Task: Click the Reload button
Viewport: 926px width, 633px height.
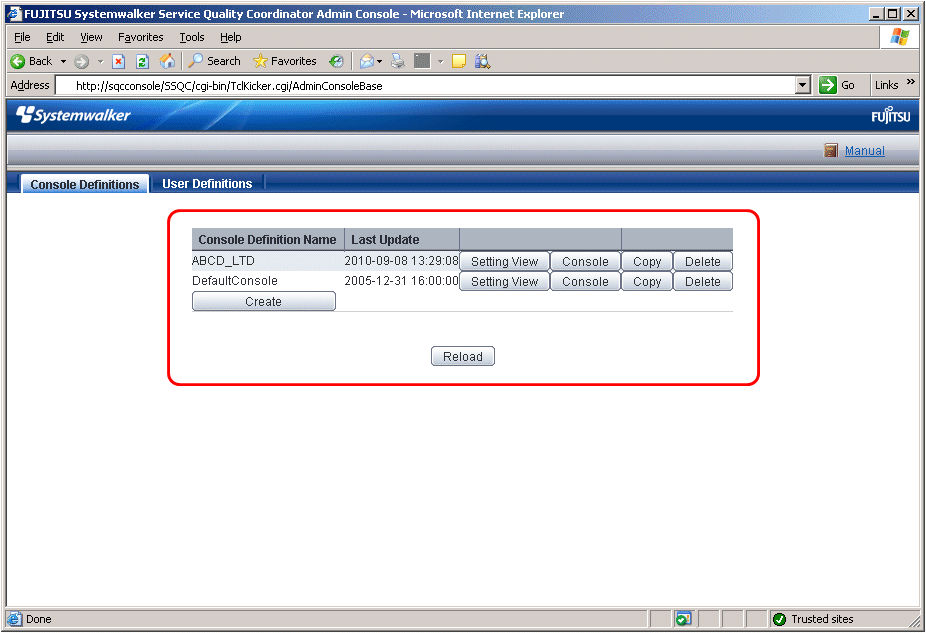Action: pyautogui.click(x=463, y=357)
